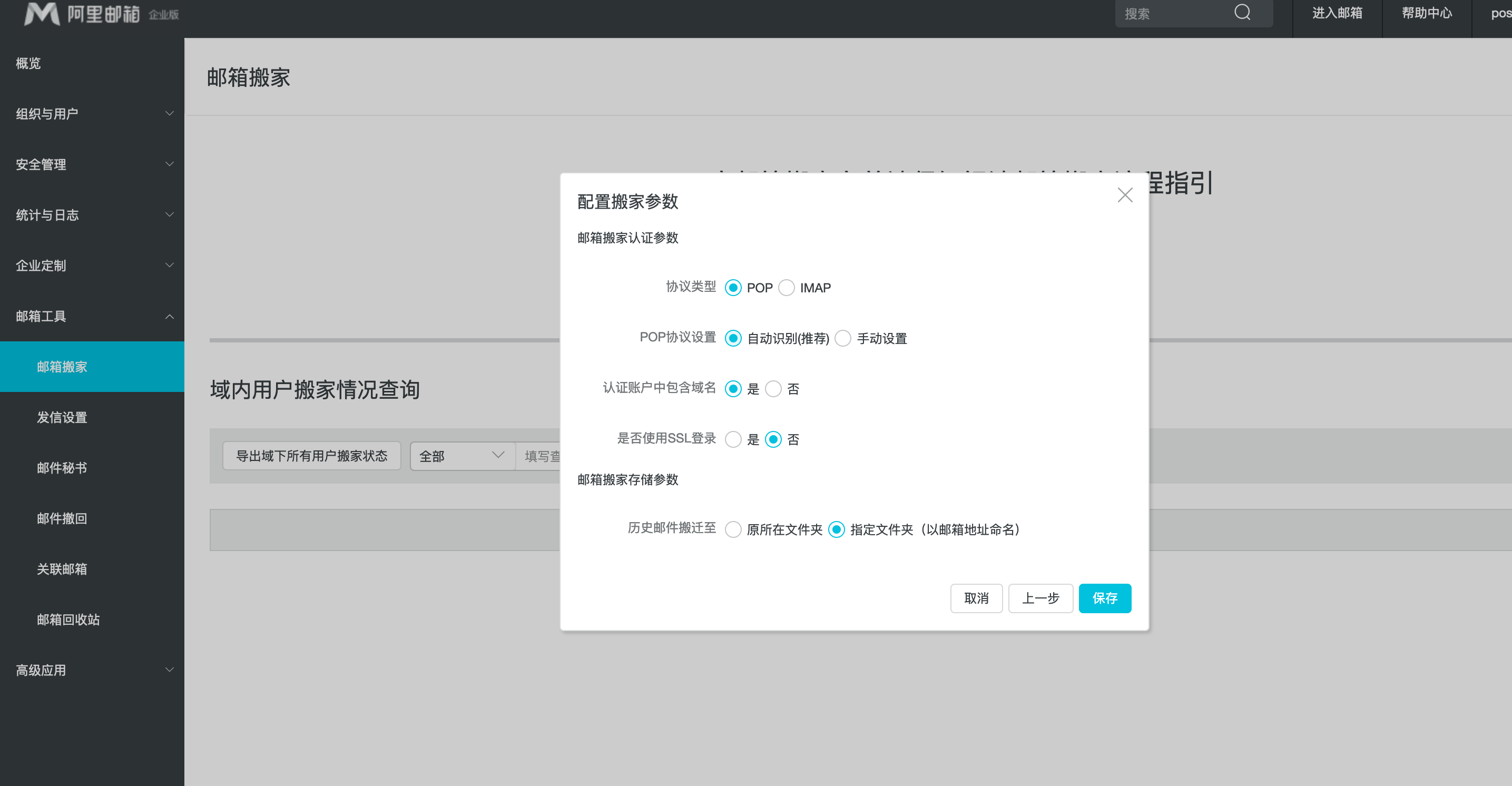Select 原所在文件夹 storage option
Screen dimensions: 1512x786
pos(733,529)
